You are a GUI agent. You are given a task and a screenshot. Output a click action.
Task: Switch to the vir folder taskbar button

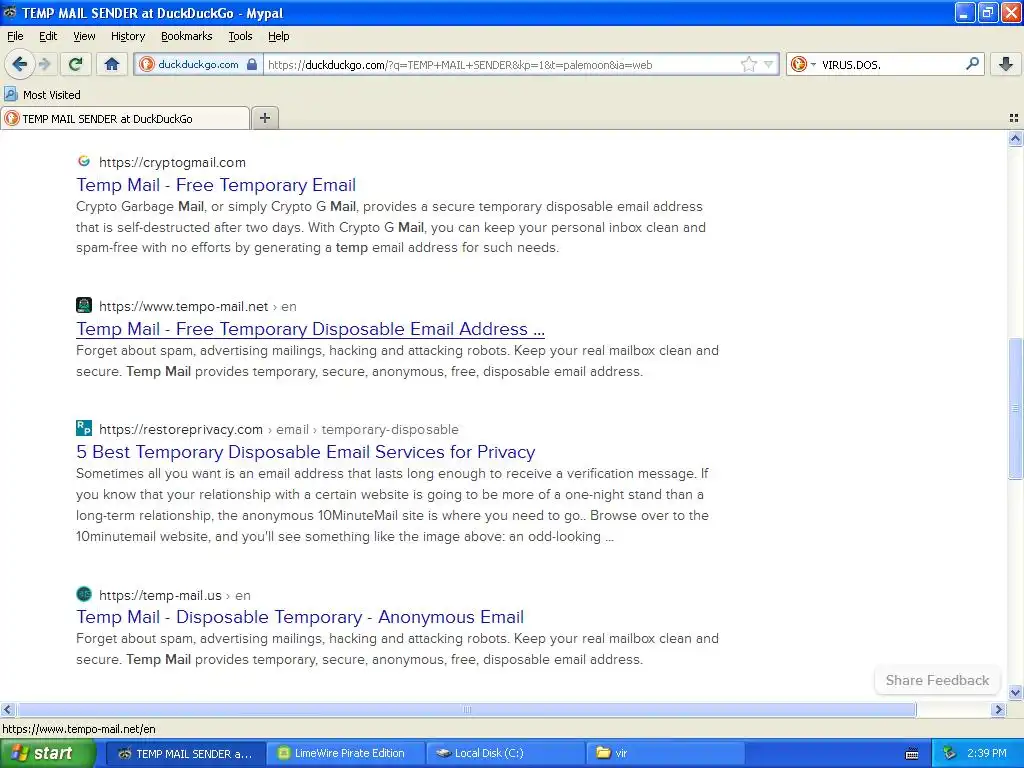pyautogui.click(x=665, y=754)
